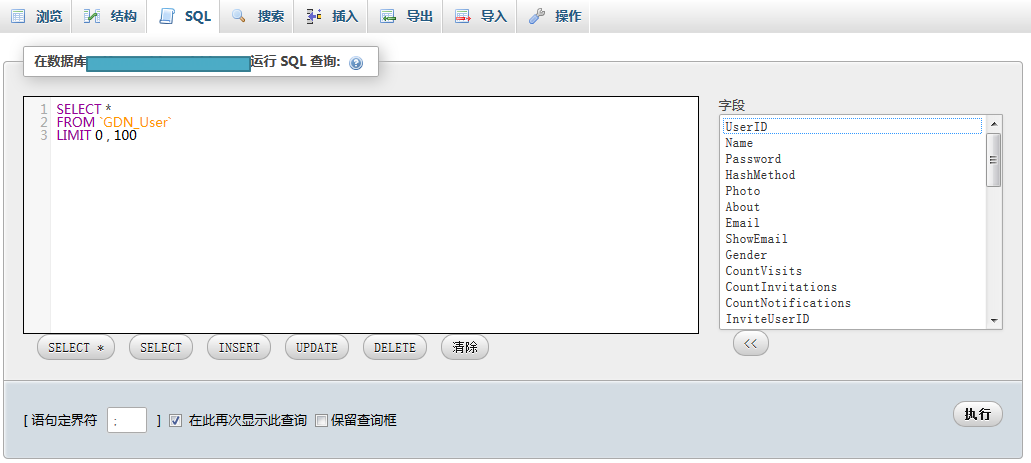Select CountNotifications in the fields list
This screenshot has width=1031, height=463.
pos(853,303)
